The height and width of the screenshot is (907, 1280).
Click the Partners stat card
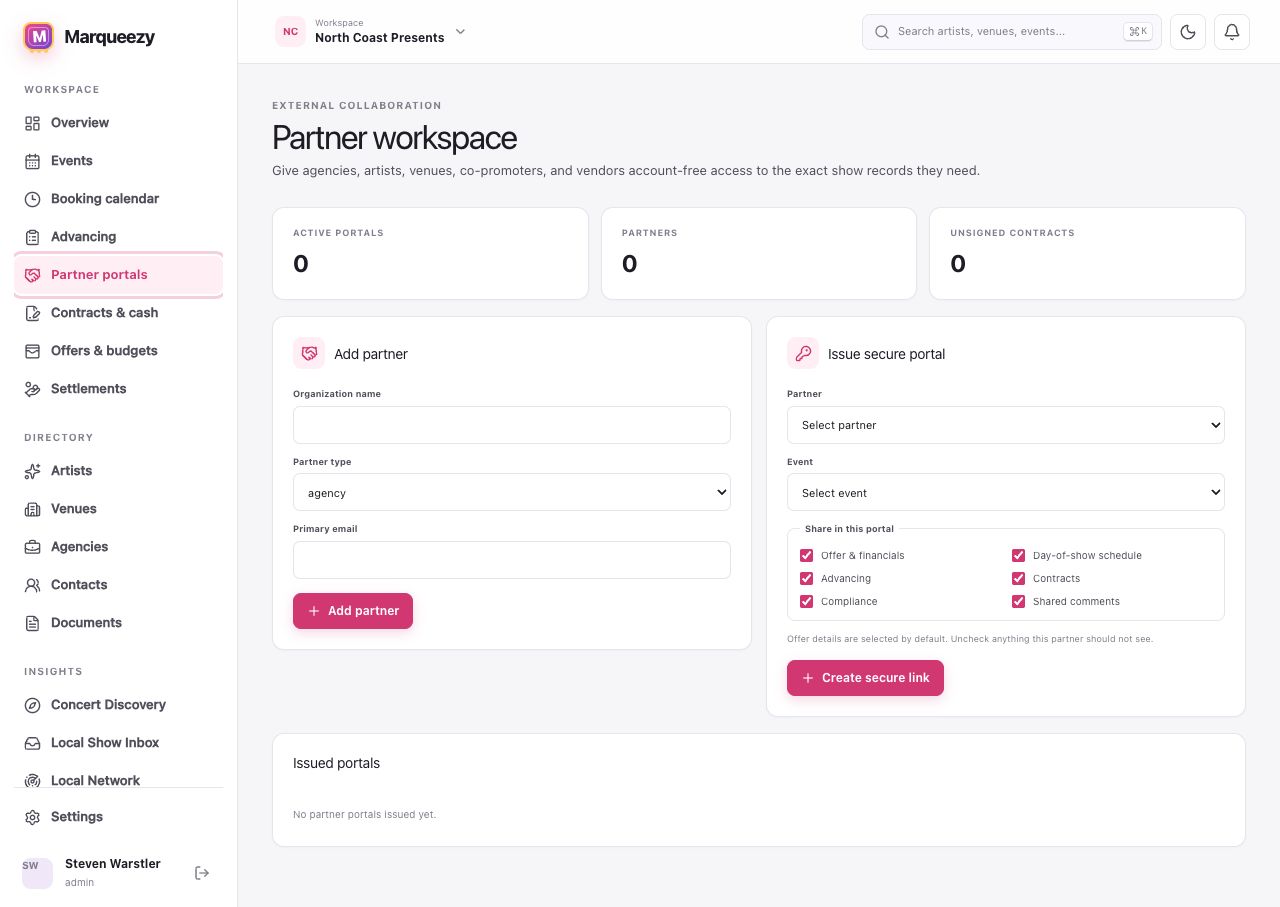click(x=759, y=253)
